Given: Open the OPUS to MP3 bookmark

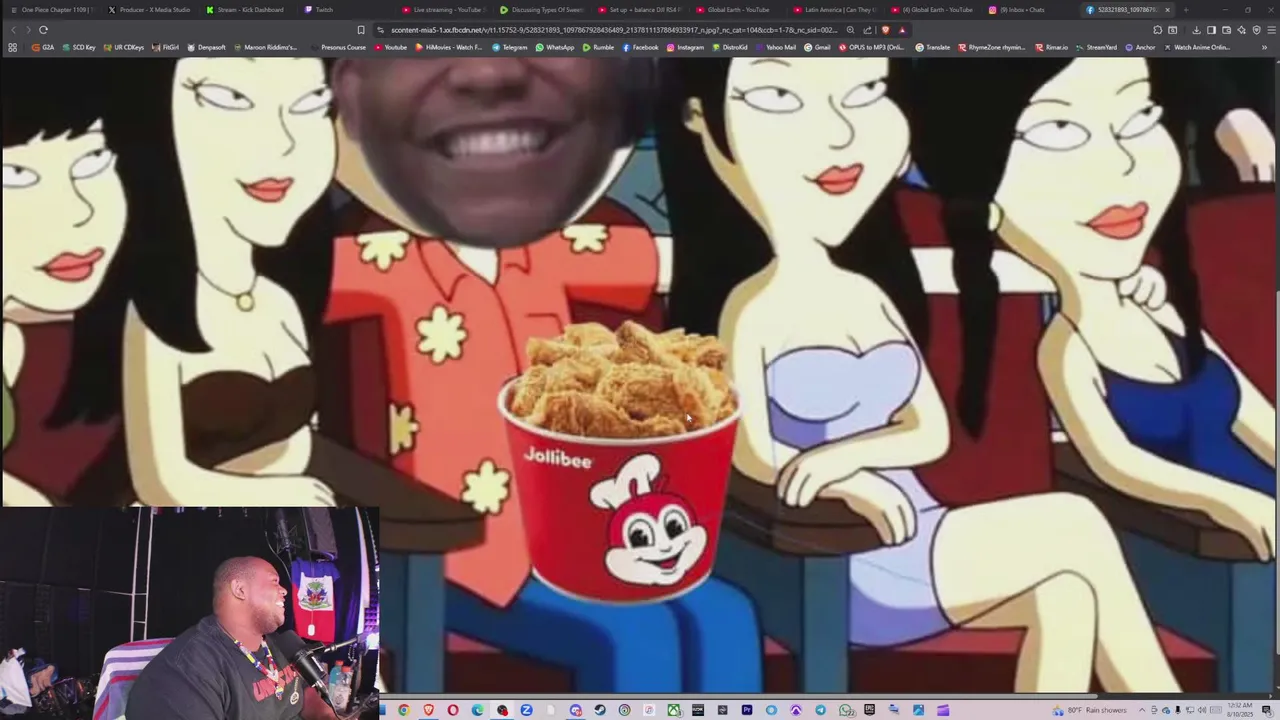Looking at the screenshot, I should (x=871, y=47).
